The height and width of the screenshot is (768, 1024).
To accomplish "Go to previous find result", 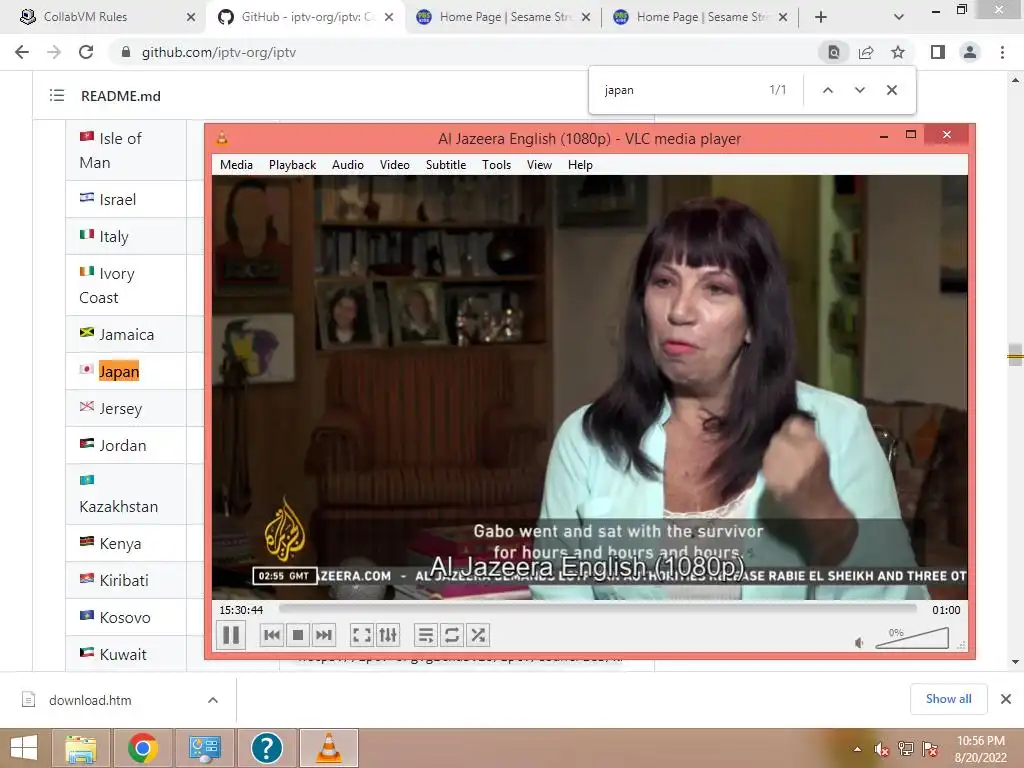I will tap(827, 90).
